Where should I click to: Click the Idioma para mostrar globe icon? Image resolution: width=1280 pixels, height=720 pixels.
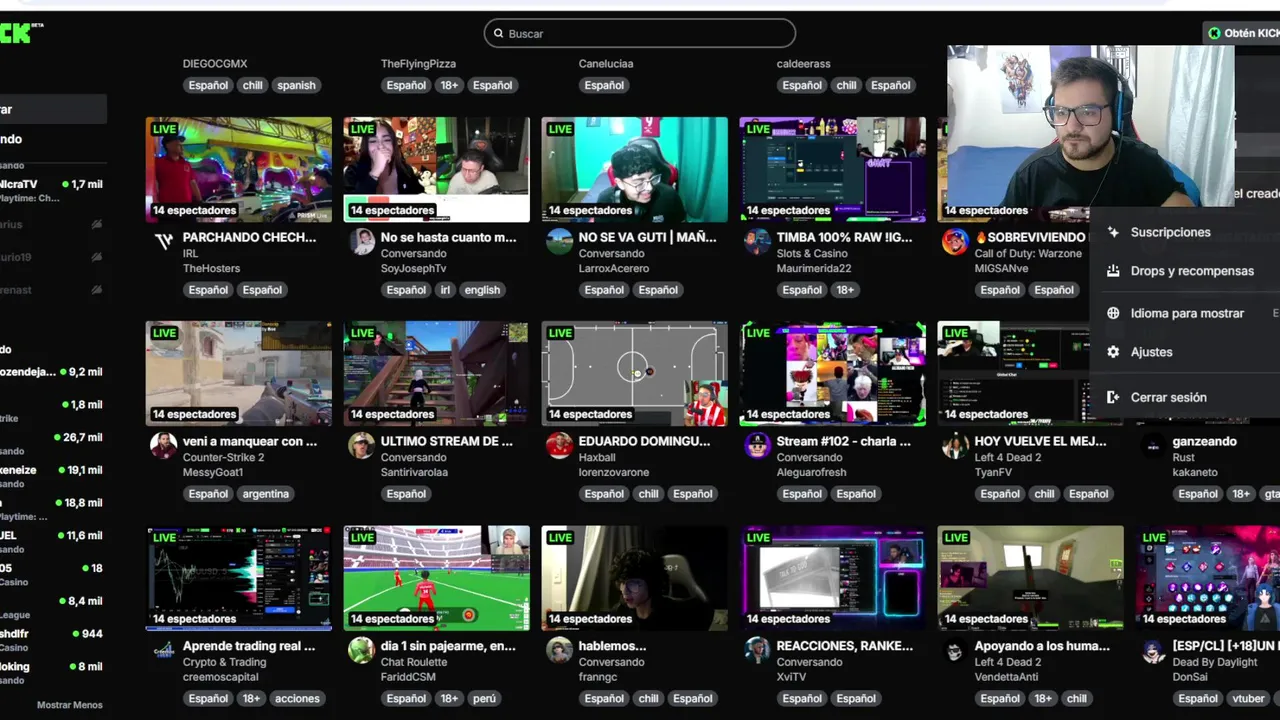point(1113,313)
